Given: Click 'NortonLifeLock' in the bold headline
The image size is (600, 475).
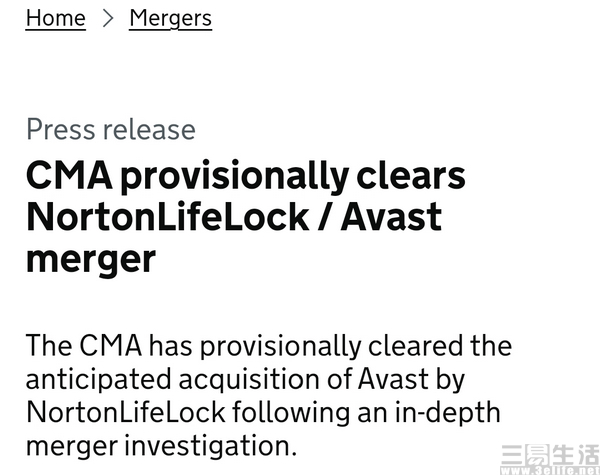Looking at the screenshot, I should pyautogui.click(x=168, y=217).
